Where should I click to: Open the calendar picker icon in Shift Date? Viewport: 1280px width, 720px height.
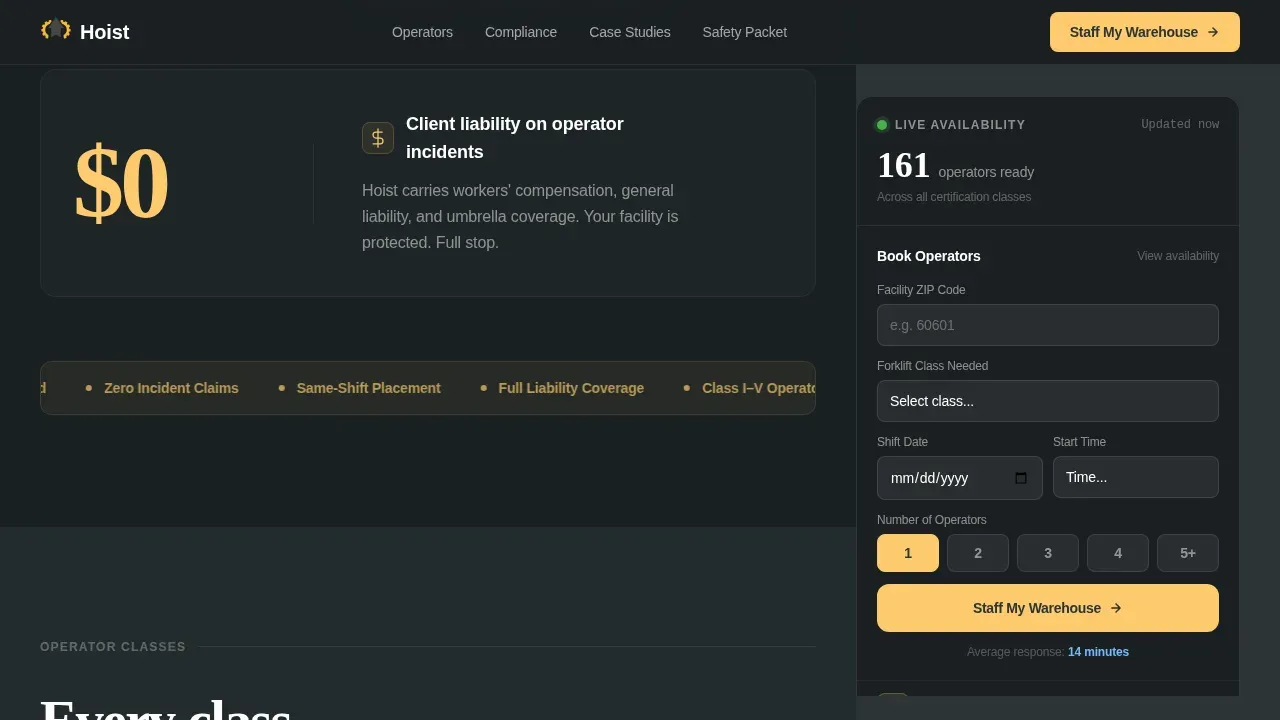pyautogui.click(x=1021, y=478)
